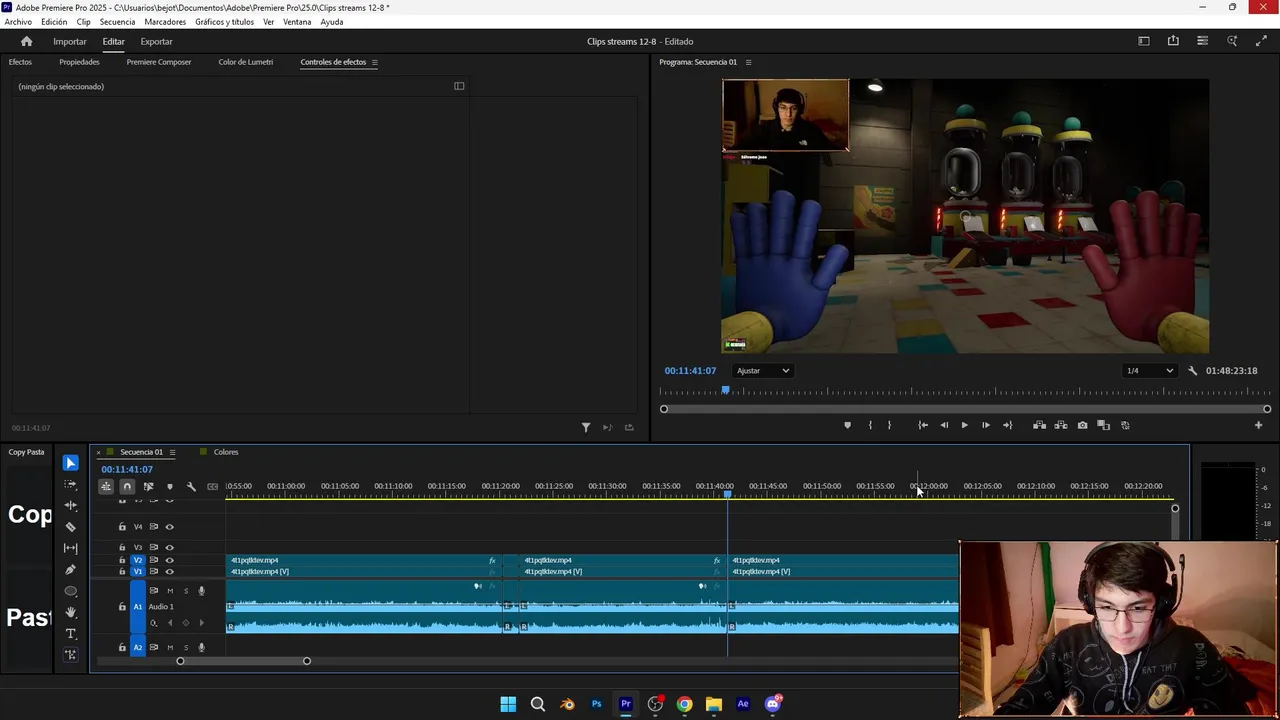The image size is (1280, 720).
Task: Export a frame with the camera icon
Action: 1082,425
